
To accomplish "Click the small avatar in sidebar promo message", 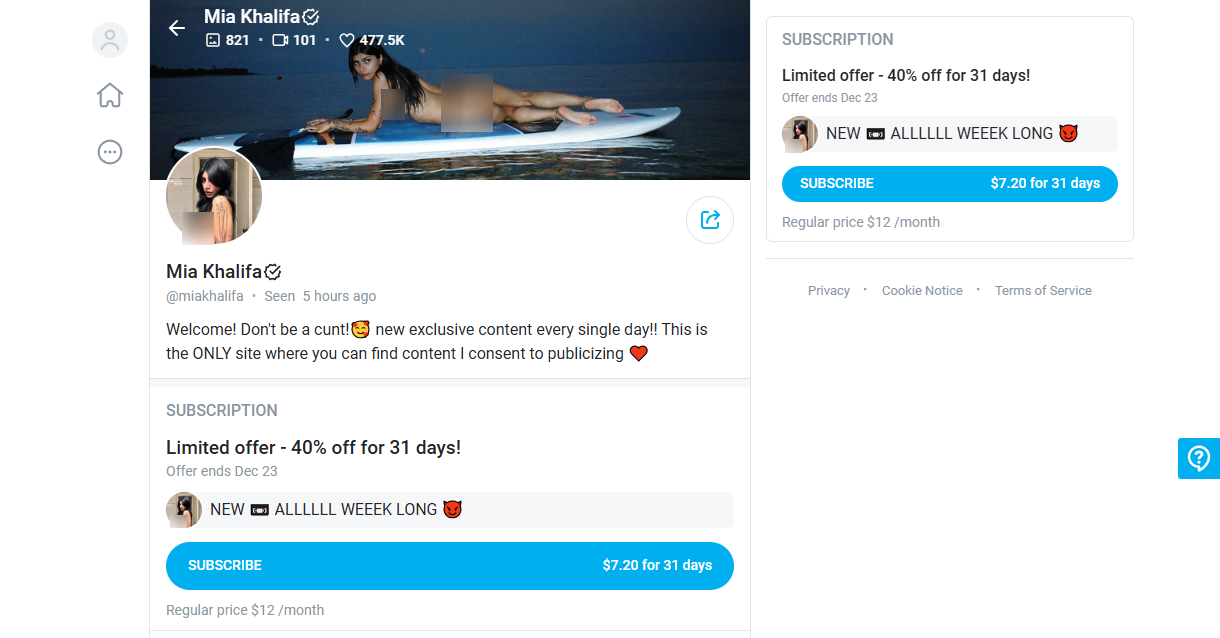I will pos(800,134).
